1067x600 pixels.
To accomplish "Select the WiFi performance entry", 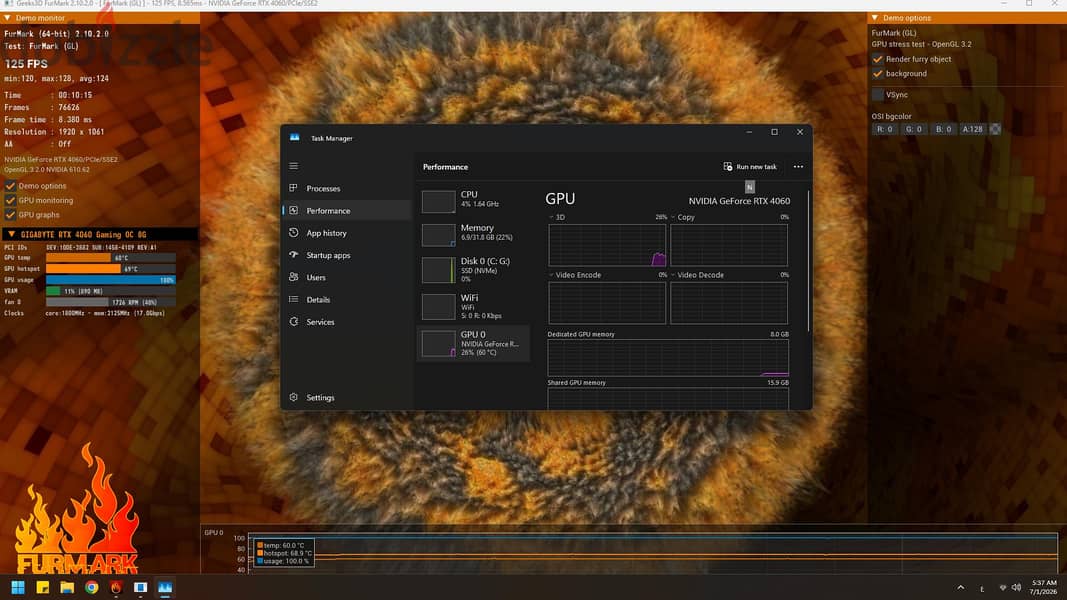I will tap(474, 306).
